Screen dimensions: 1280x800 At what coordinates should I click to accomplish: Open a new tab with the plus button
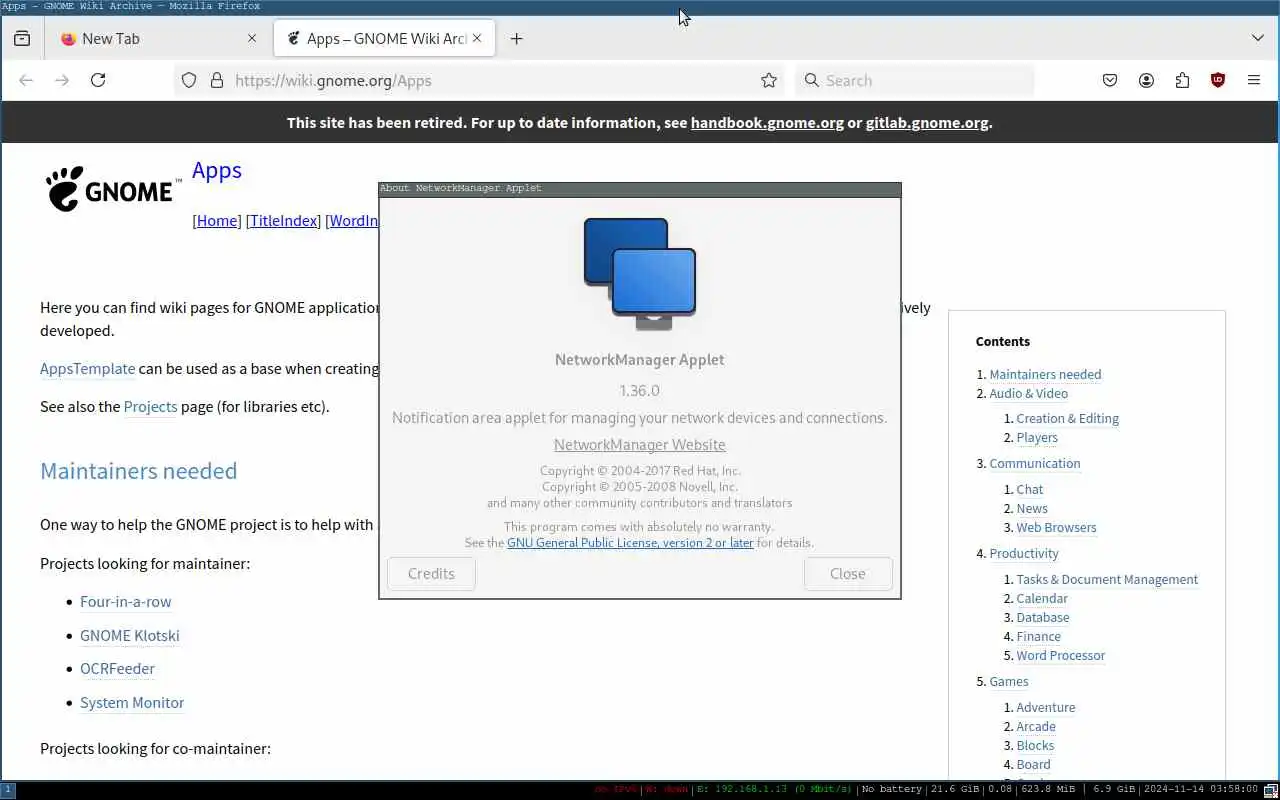tap(516, 38)
